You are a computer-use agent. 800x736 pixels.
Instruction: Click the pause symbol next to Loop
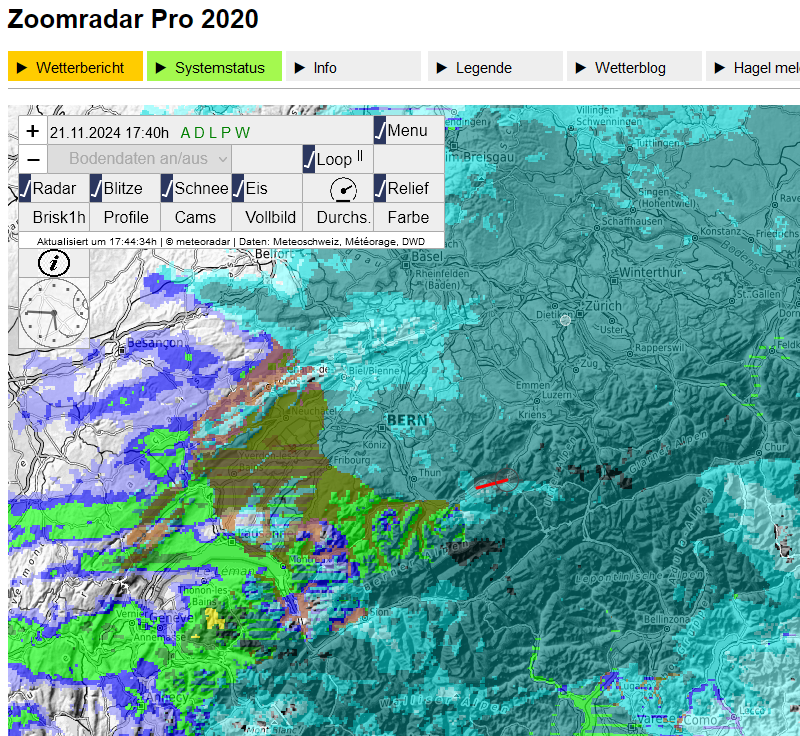pos(360,156)
